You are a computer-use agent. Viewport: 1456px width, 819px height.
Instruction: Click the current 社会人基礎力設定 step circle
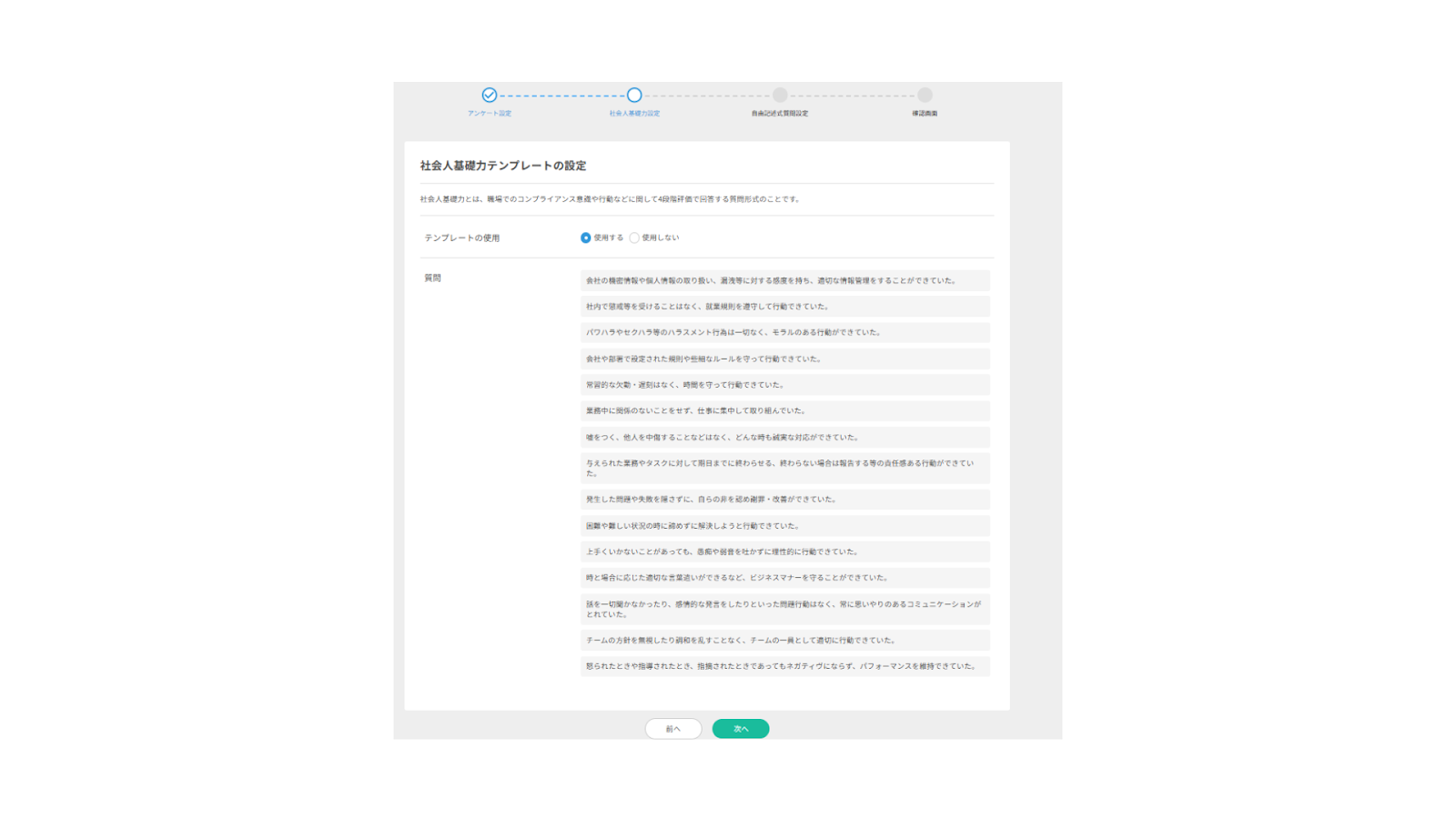coord(634,95)
